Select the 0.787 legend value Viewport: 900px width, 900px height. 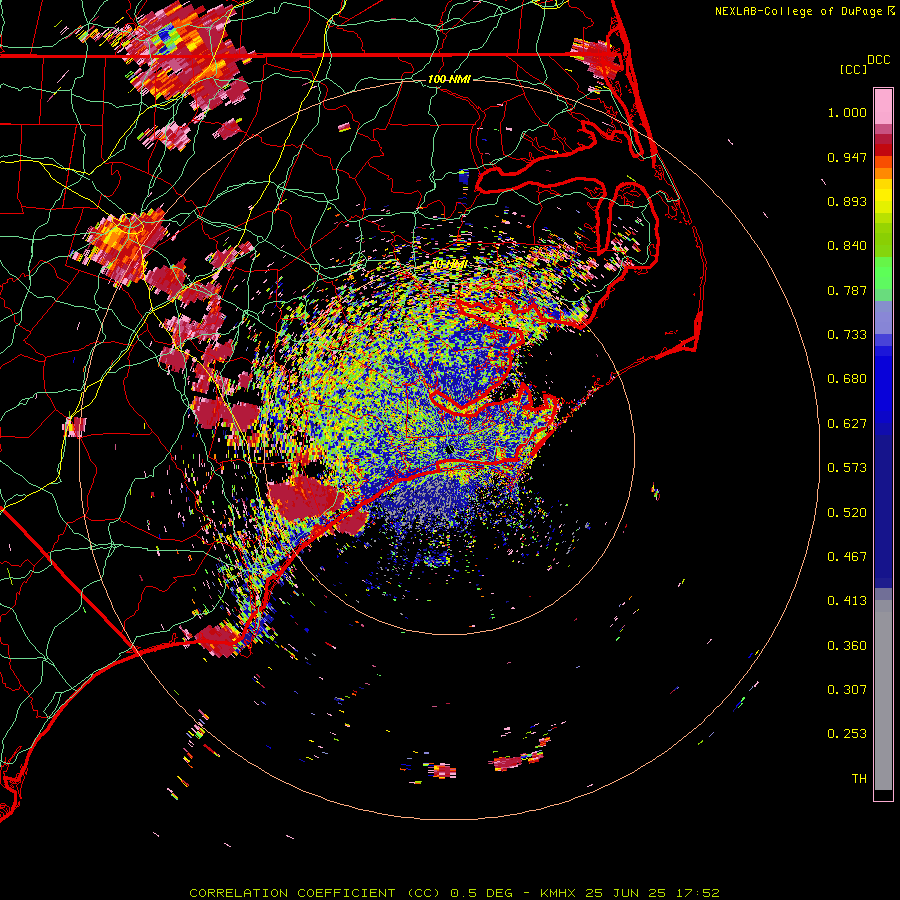click(847, 290)
